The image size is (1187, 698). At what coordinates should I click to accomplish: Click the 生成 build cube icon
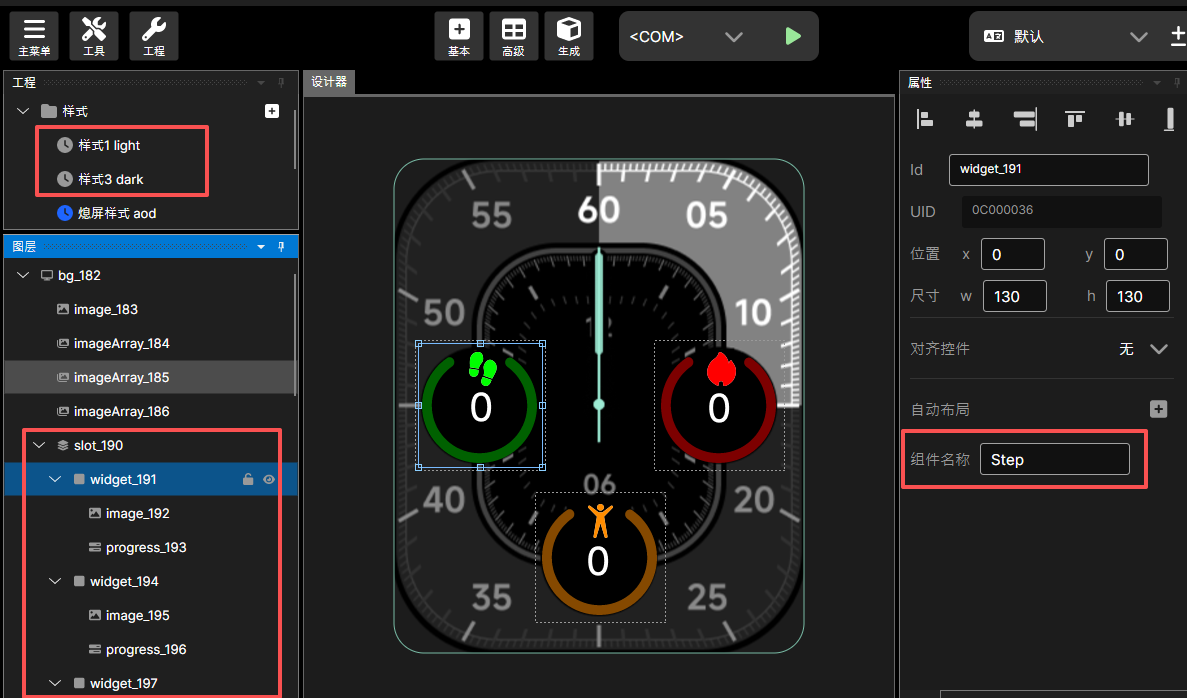(568, 36)
